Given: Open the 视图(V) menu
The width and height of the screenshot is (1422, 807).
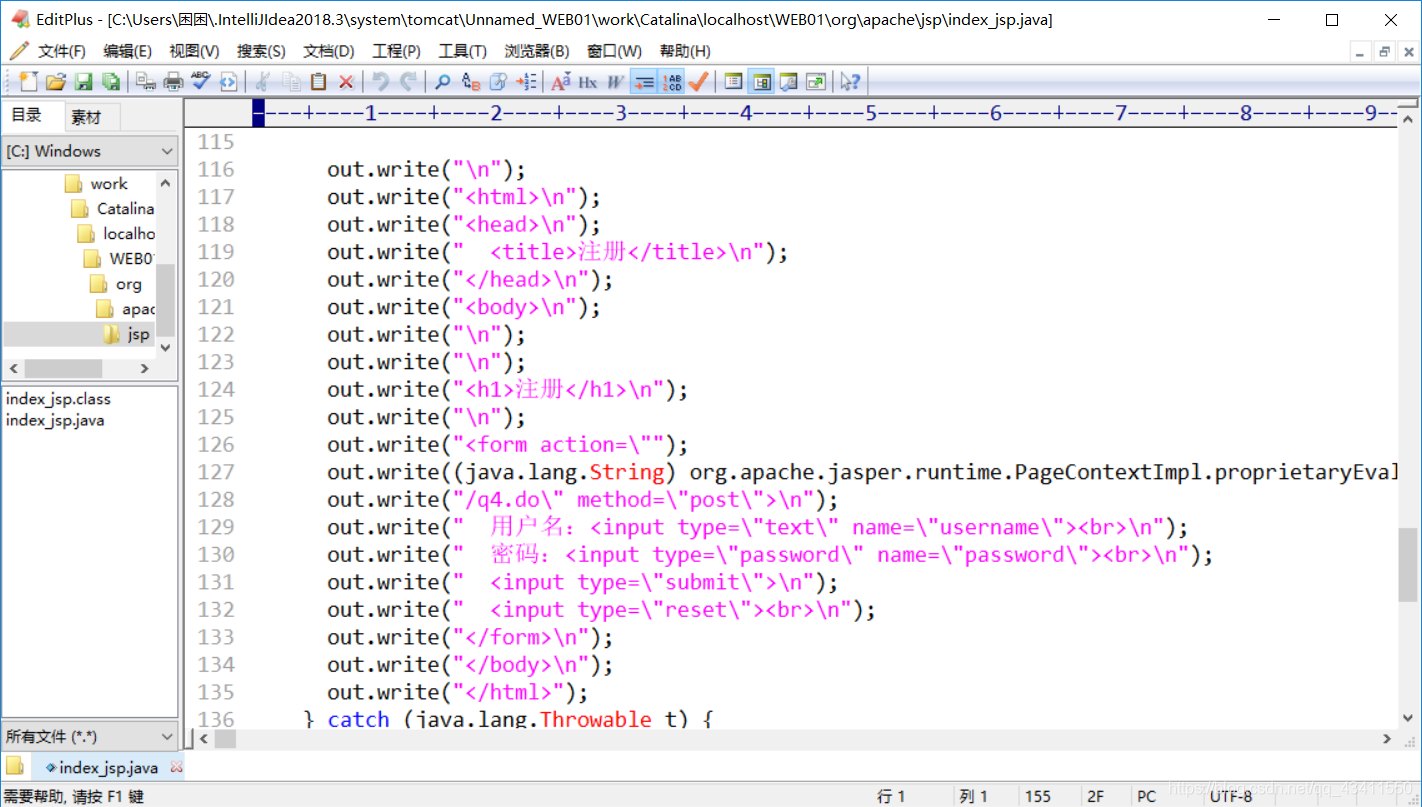Looking at the screenshot, I should [x=194, y=51].
